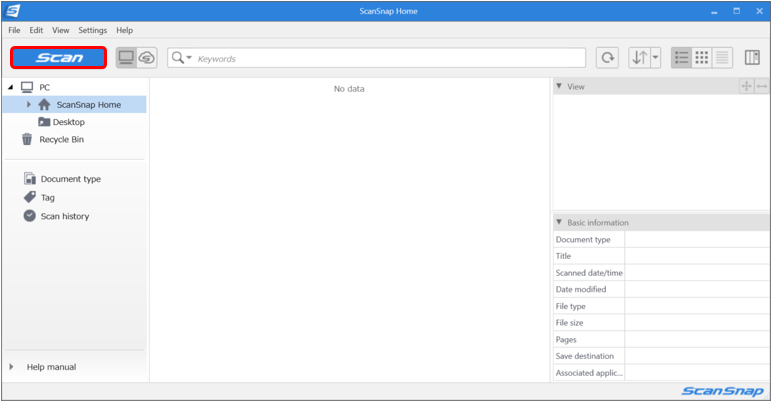Minimize the ScanSnap Home window
This screenshot has height=401, width=772.
(x=714, y=11)
